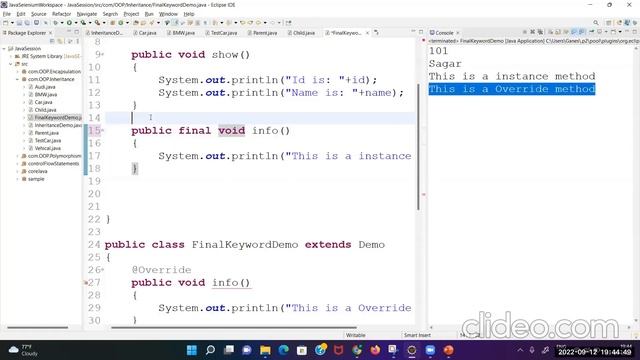This screenshot has height=360, width=640.
Task: Click the Run button in the toolbar
Action: click(69, 22)
